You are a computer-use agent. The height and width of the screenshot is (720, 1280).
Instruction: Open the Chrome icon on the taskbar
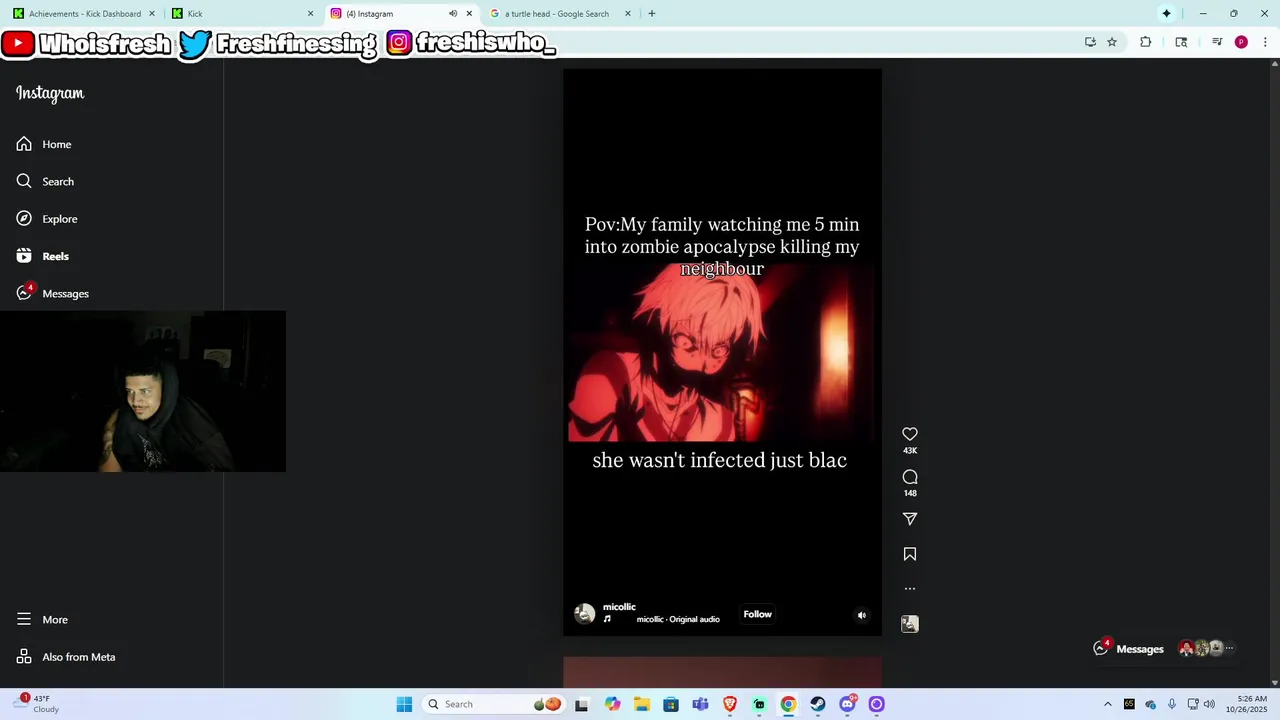(x=788, y=704)
